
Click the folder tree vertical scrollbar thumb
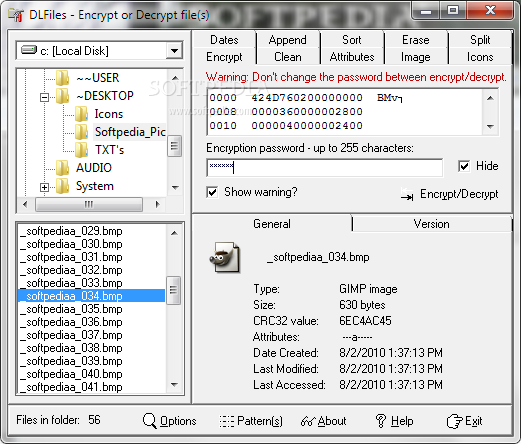click(x=174, y=146)
